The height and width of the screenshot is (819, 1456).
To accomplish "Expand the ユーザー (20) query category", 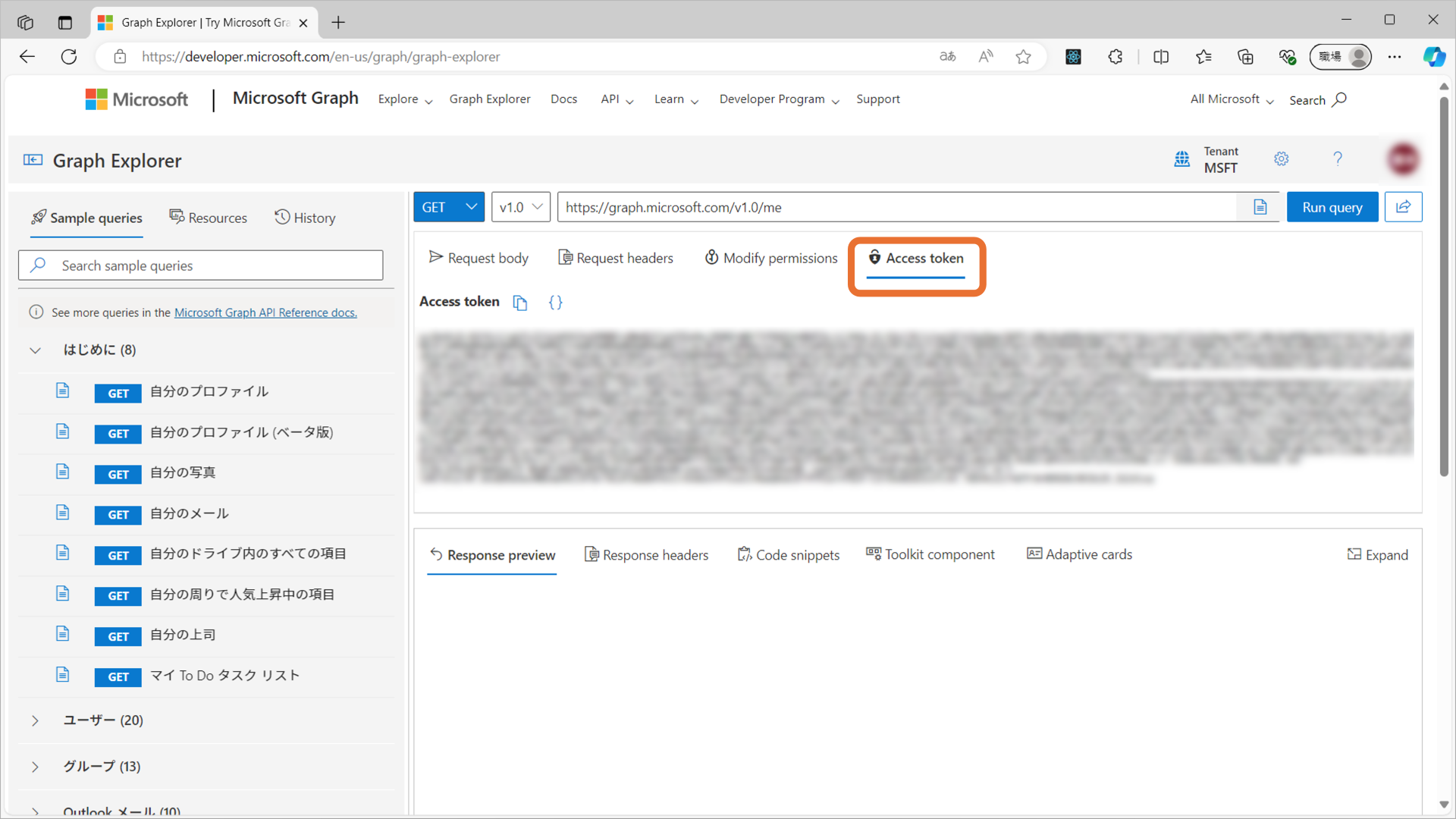I will (35, 720).
